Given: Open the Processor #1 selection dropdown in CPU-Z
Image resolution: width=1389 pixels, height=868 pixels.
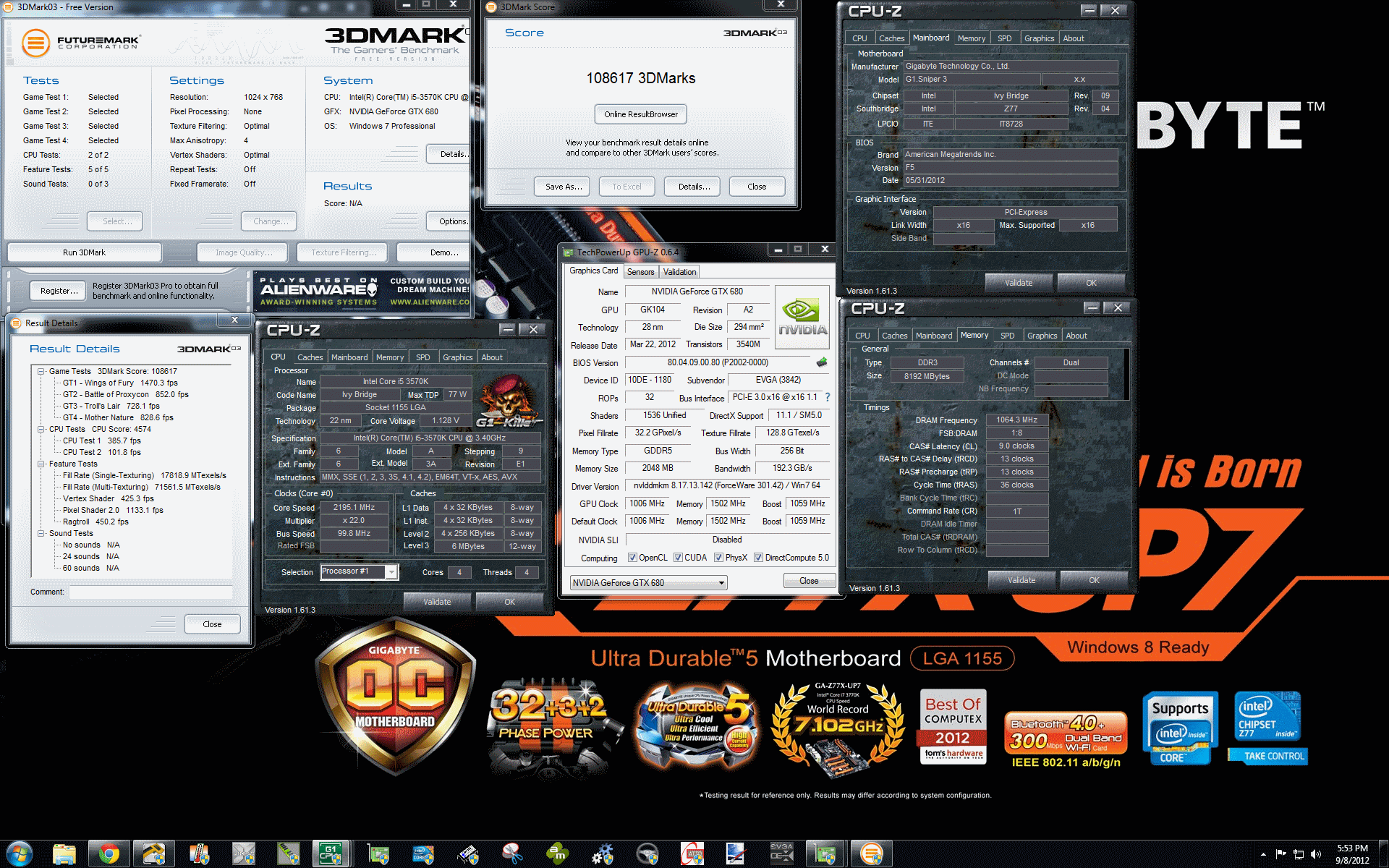Looking at the screenshot, I should tap(359, 572).
